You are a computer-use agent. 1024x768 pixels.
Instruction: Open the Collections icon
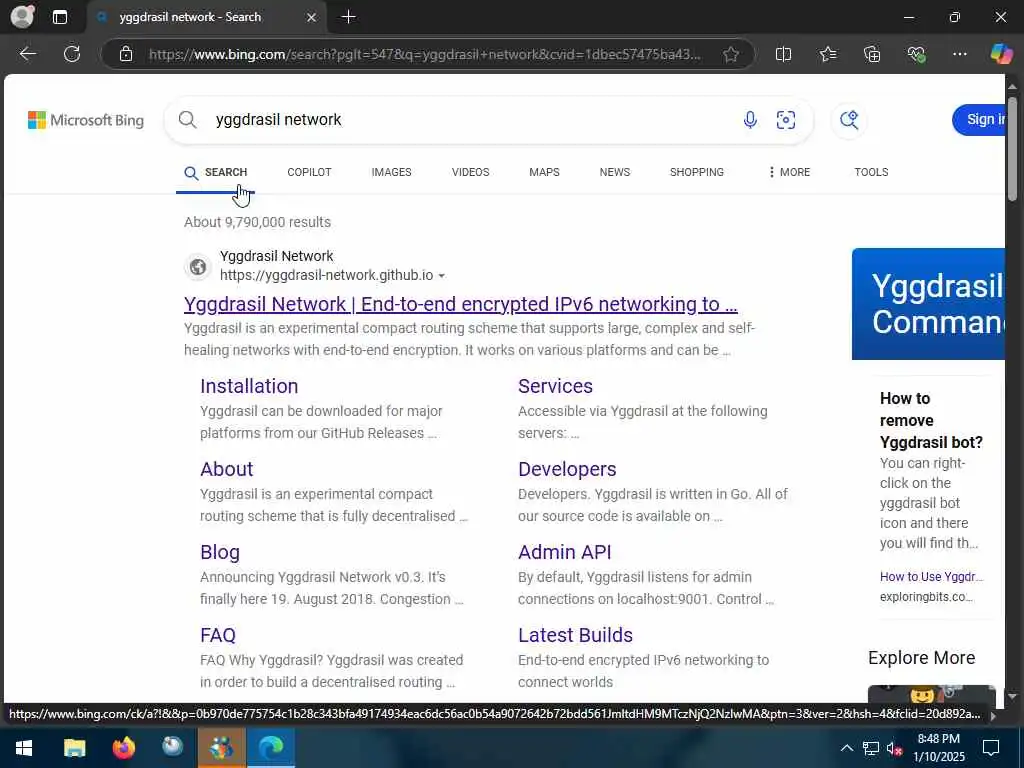tap(872, 54)
